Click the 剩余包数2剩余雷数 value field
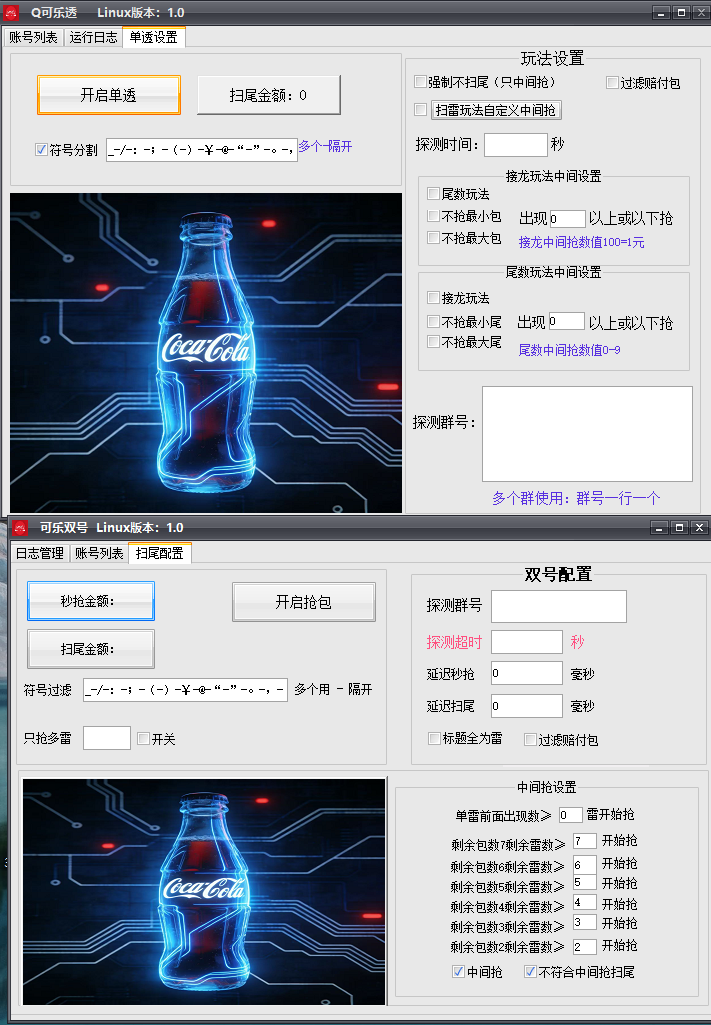Viewport: 711px width, 1025px height. [x=585, y=947]
